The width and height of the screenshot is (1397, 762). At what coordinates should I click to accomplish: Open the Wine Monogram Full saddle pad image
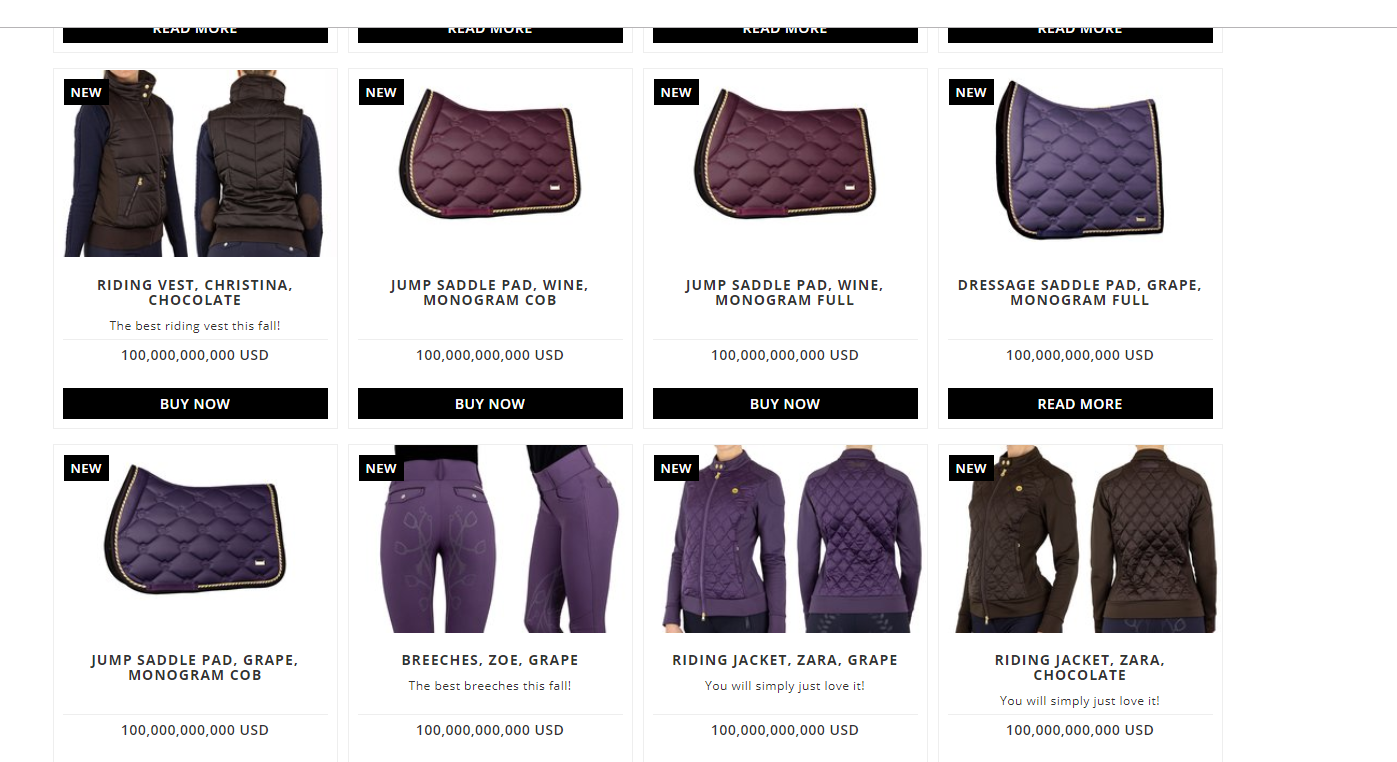(x=785, y=163)
